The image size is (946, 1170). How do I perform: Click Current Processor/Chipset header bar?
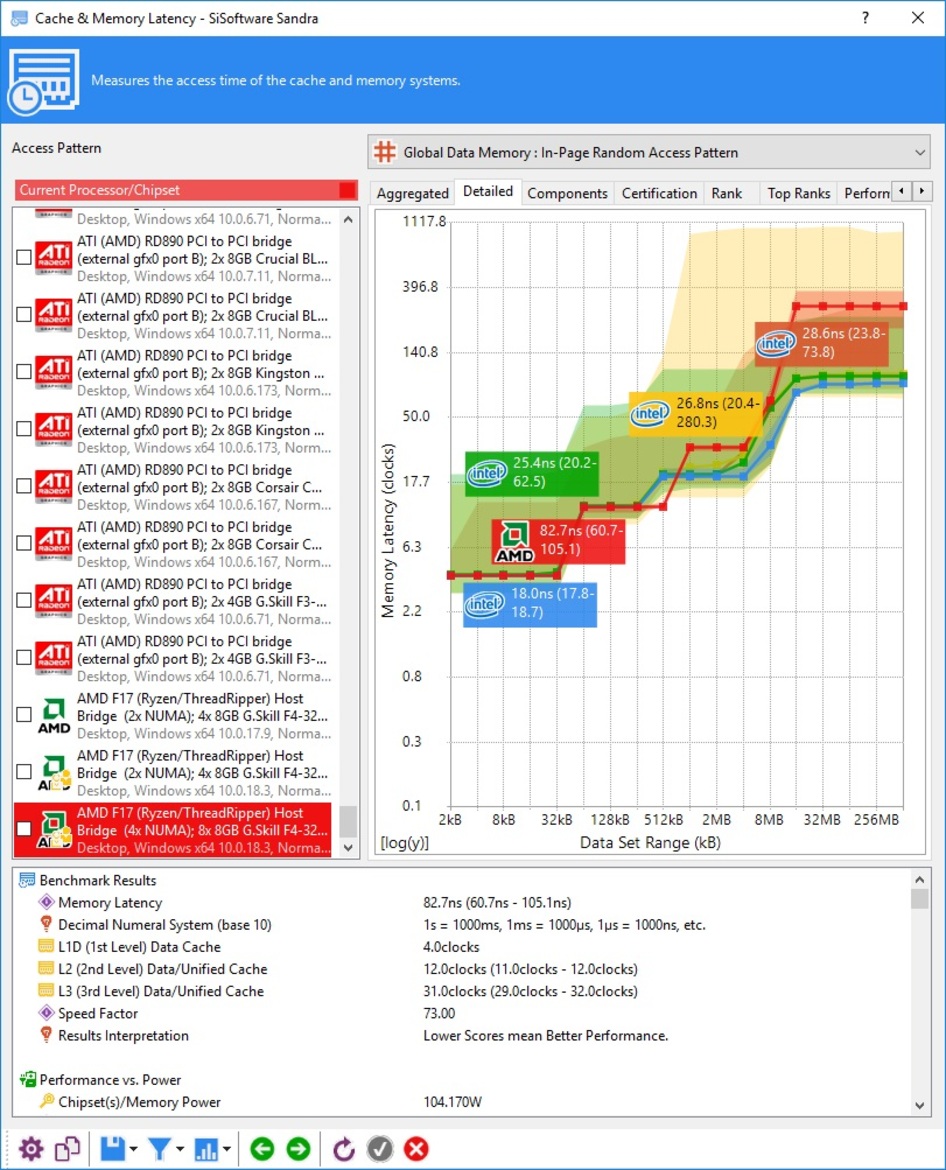click(186, 190)
